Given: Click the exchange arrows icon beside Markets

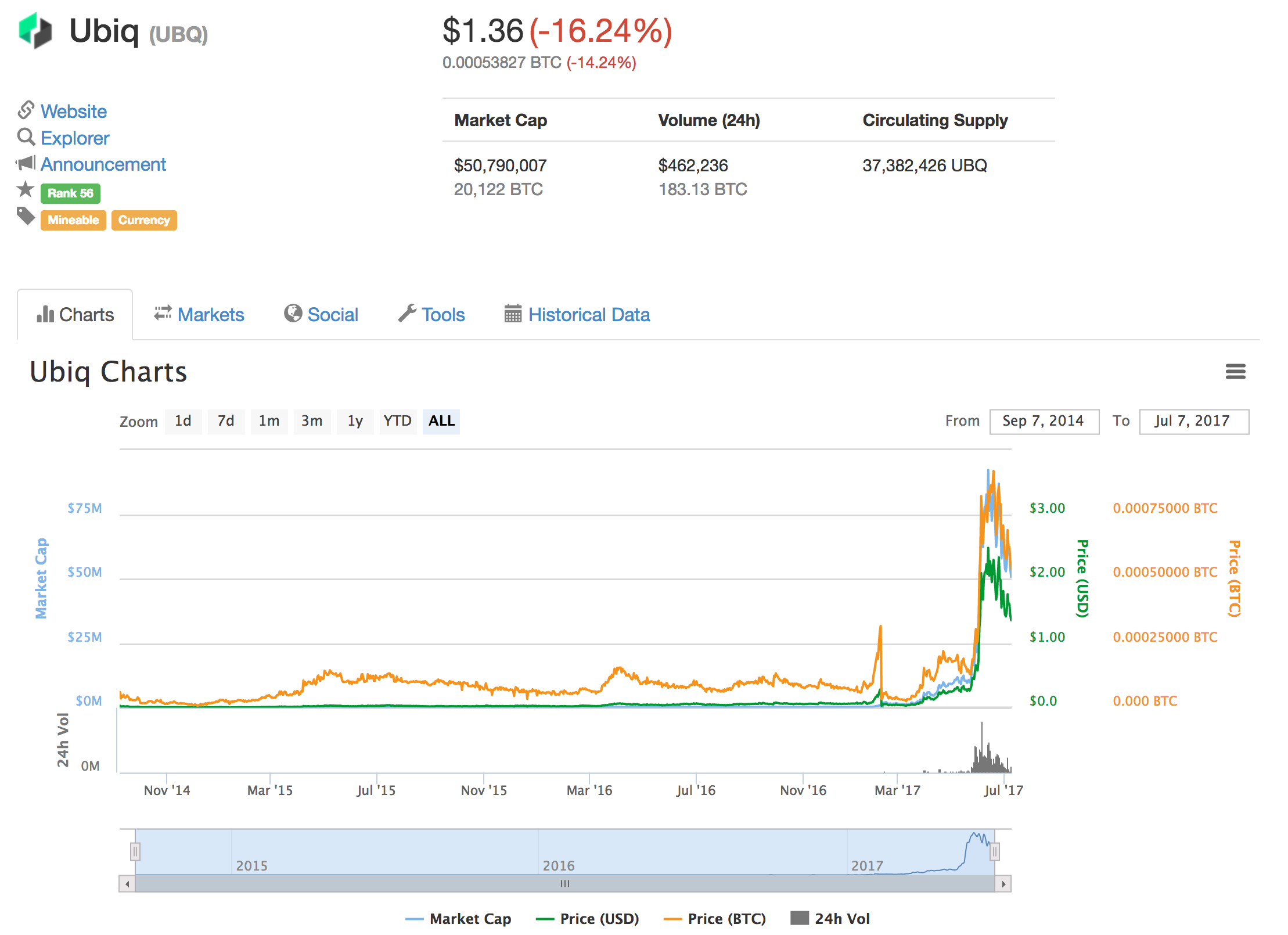Looking at the screenshot, I should pyautogui.click(x=163, y=313).
